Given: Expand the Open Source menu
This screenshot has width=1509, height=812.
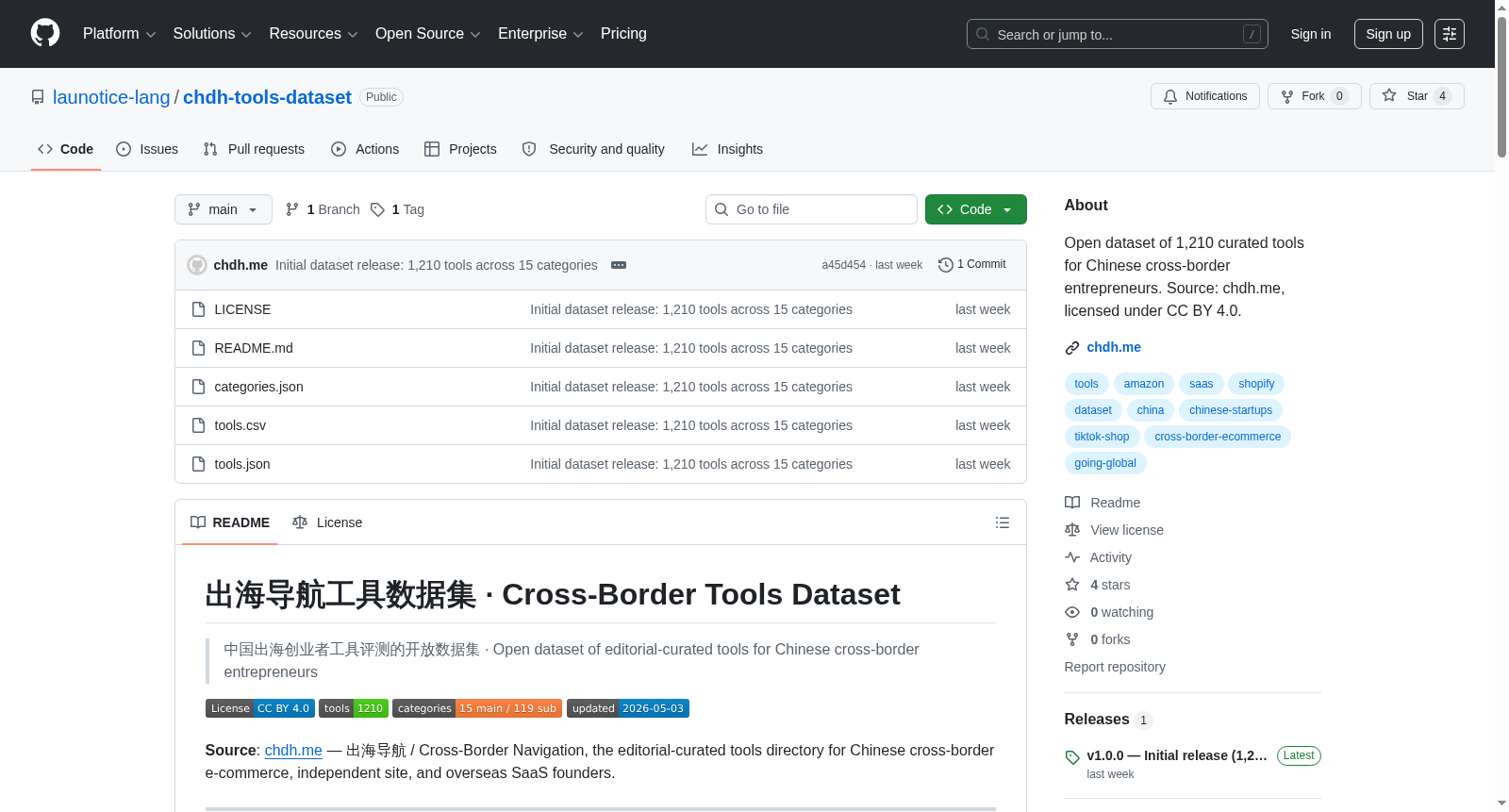Looking at the screenshot, I should point(428,34).
